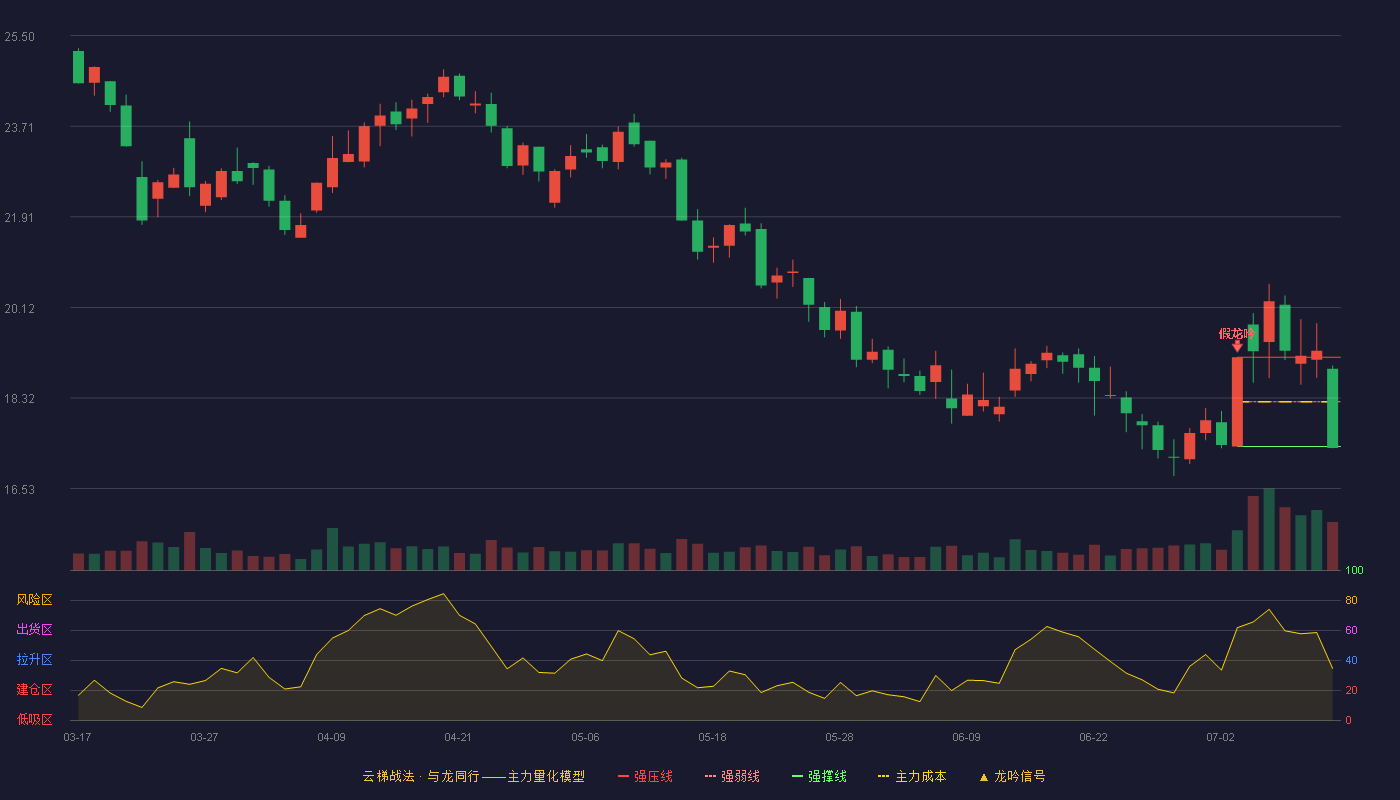The image size is (1400, 800).
Task: Click the 06-09 date label
Action: coord(966,737)
